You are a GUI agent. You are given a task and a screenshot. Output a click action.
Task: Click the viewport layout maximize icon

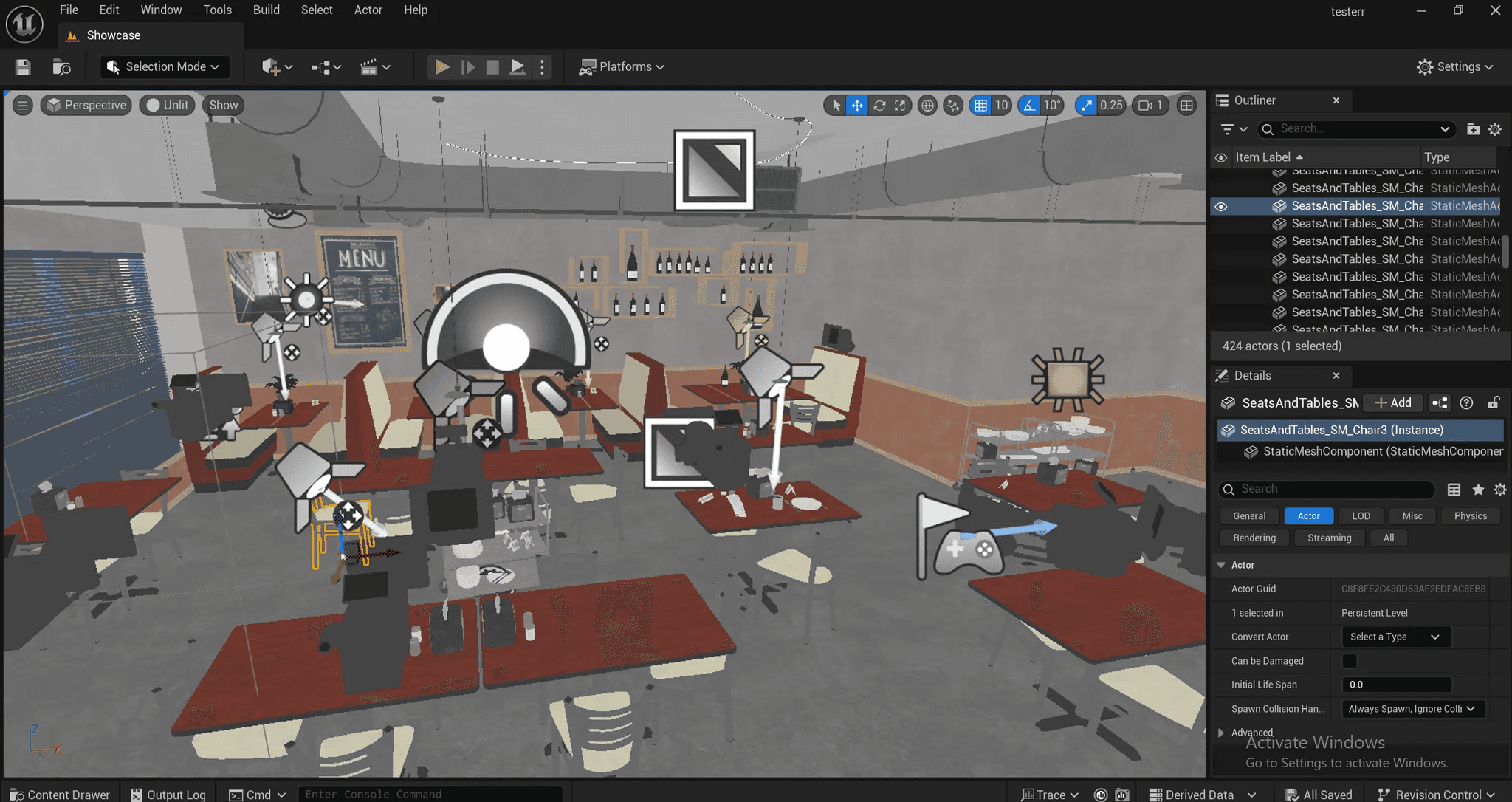point(1186,106)
